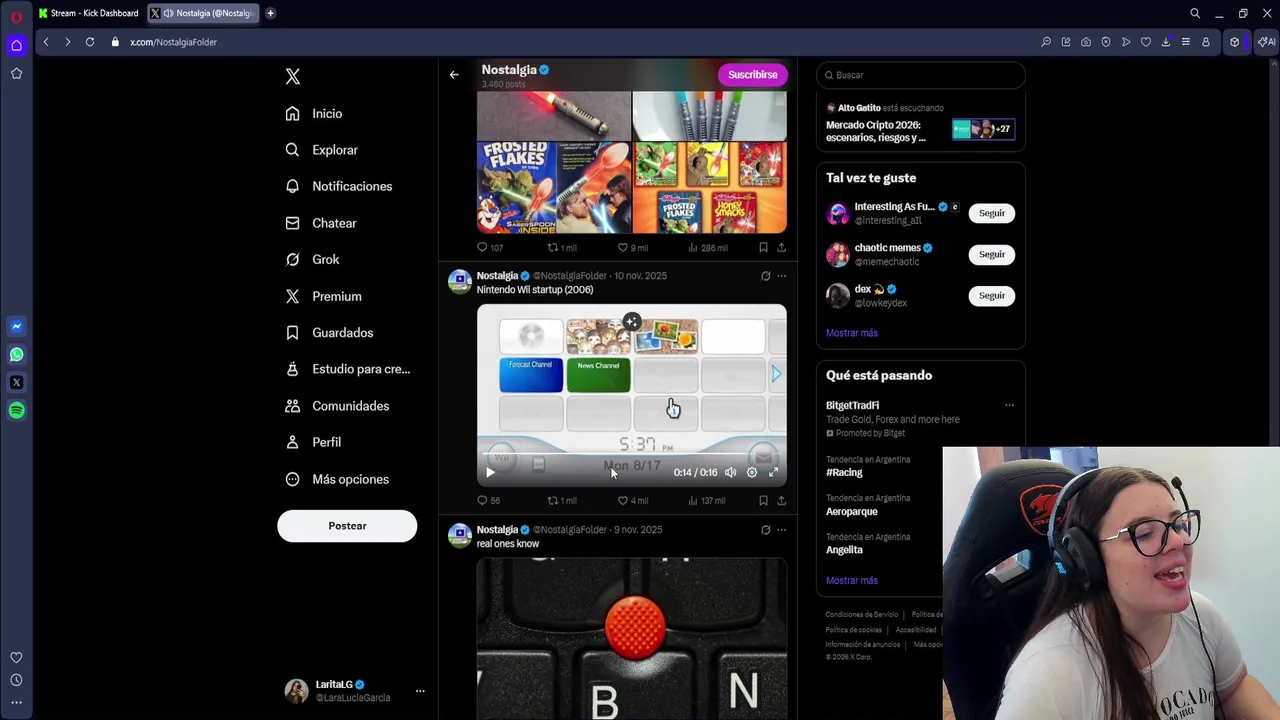Open Condiciones de Servicio footer link
The image size is (1280, 720).
tap(862, 614)
